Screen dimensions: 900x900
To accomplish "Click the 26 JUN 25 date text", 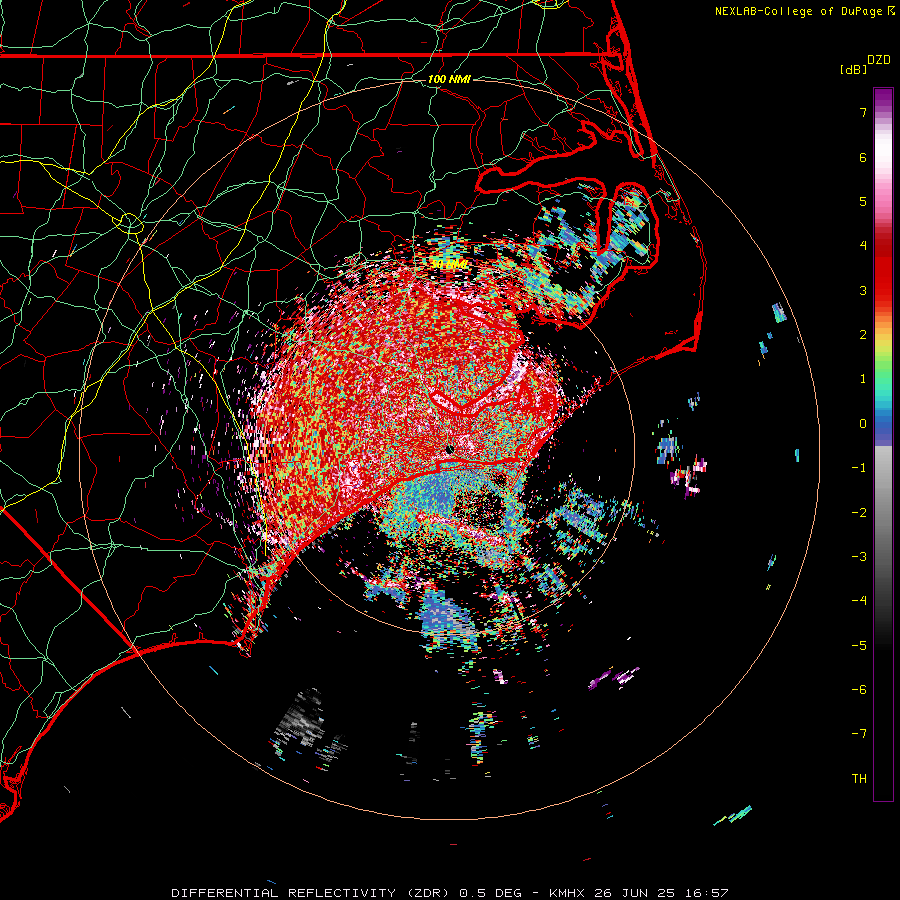I will tap(635, 893).
